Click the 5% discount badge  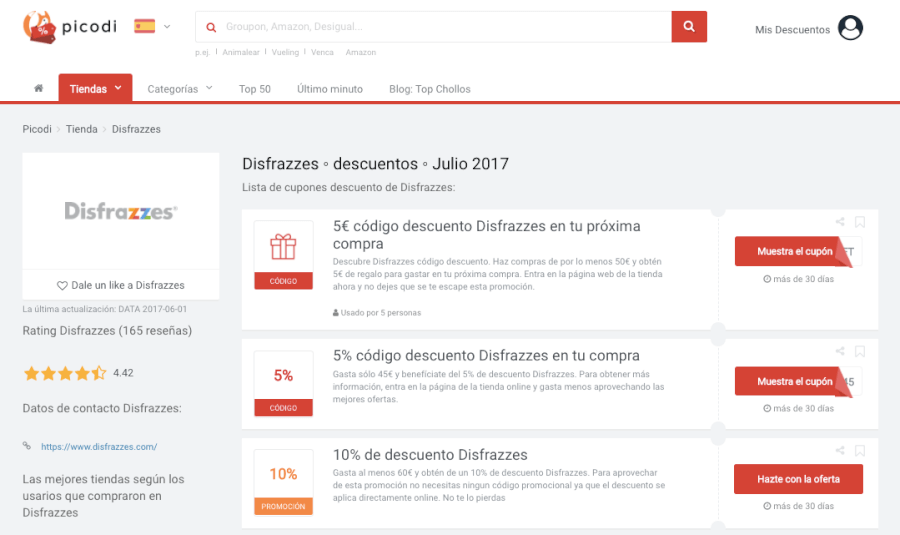pos(283,383)
